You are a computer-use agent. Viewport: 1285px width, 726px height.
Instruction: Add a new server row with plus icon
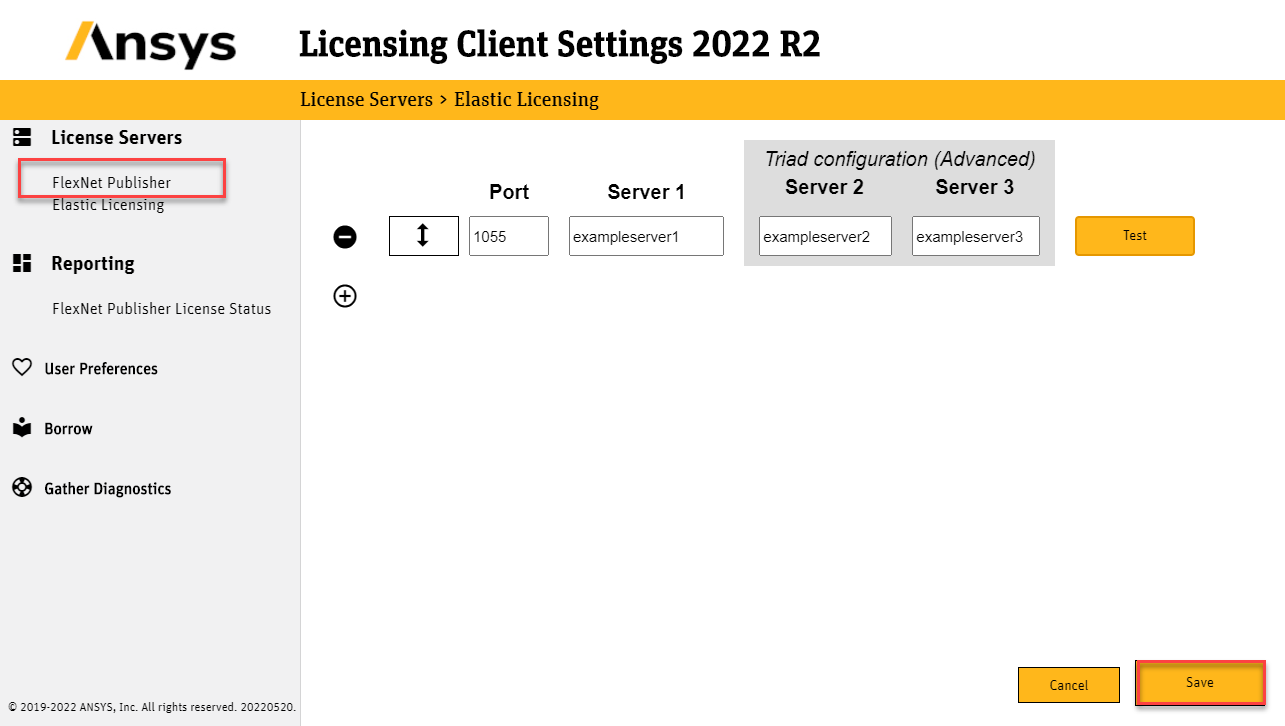point(345,296)
